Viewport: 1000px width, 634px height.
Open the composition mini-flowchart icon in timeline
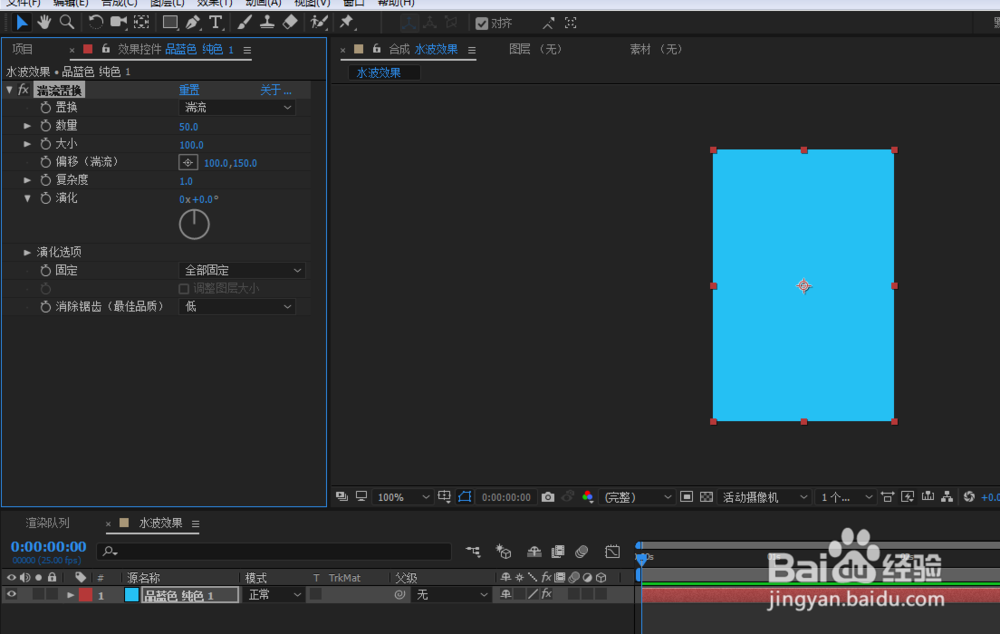[473, 551]
